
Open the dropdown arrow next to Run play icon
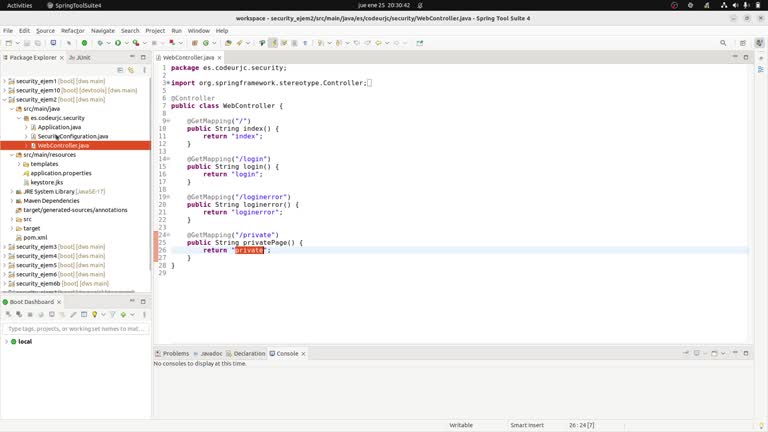pyautogui.click(x=126, y=43)
